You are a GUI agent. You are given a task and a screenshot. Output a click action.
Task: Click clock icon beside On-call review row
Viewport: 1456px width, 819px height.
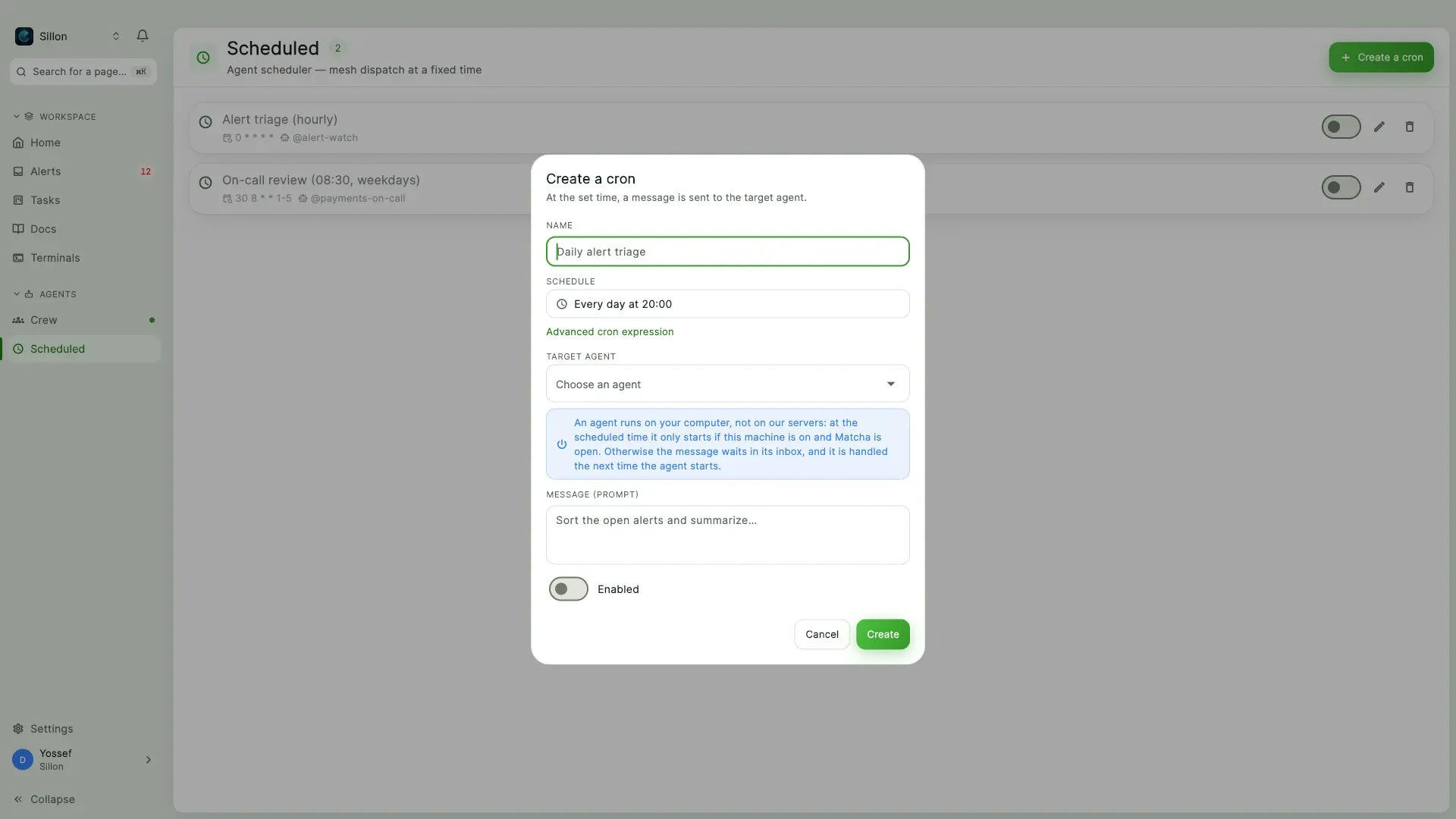click(x=206, y=183)
